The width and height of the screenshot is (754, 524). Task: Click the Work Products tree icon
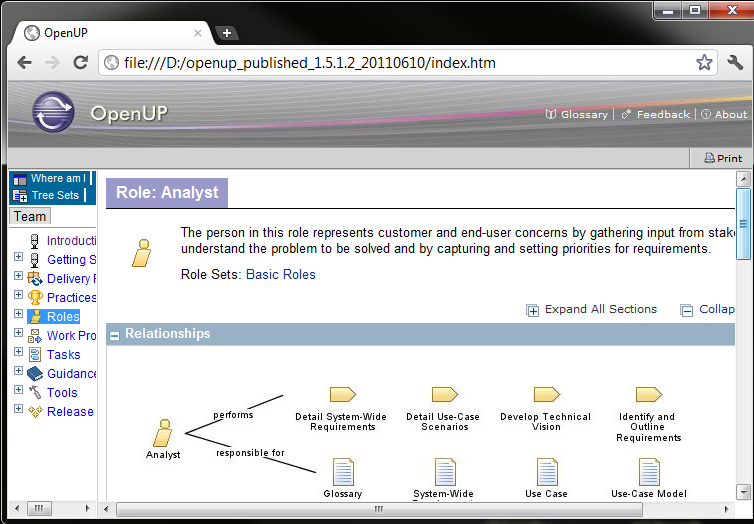coord(35,336)
